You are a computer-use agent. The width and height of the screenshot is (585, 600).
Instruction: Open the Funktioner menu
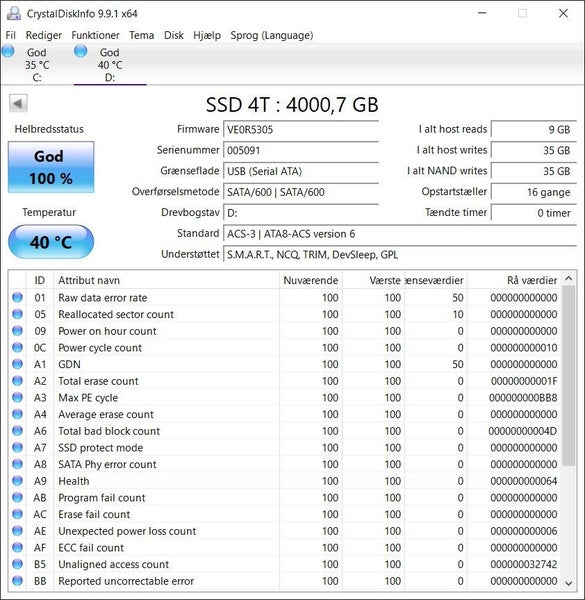click(x=95, y=35)
